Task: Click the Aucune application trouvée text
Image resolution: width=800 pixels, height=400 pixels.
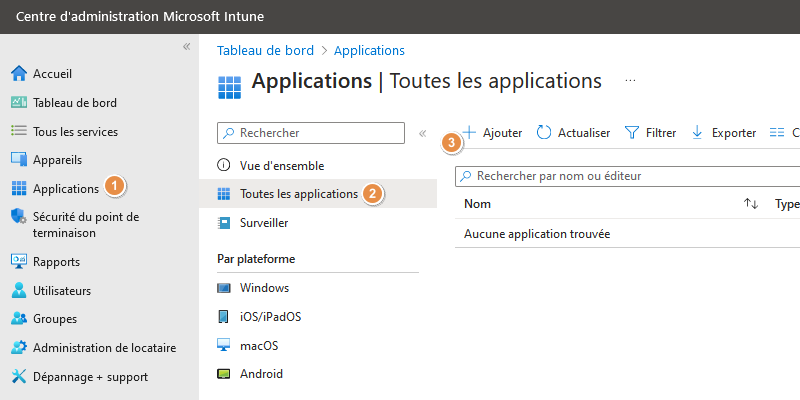Action: click(x=537, y=234)
